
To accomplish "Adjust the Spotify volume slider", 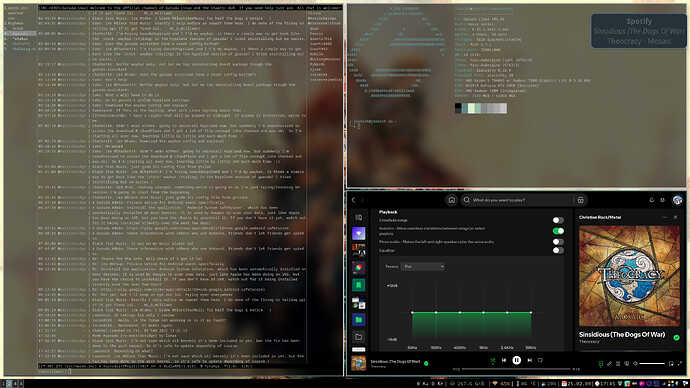I will 652,364.
